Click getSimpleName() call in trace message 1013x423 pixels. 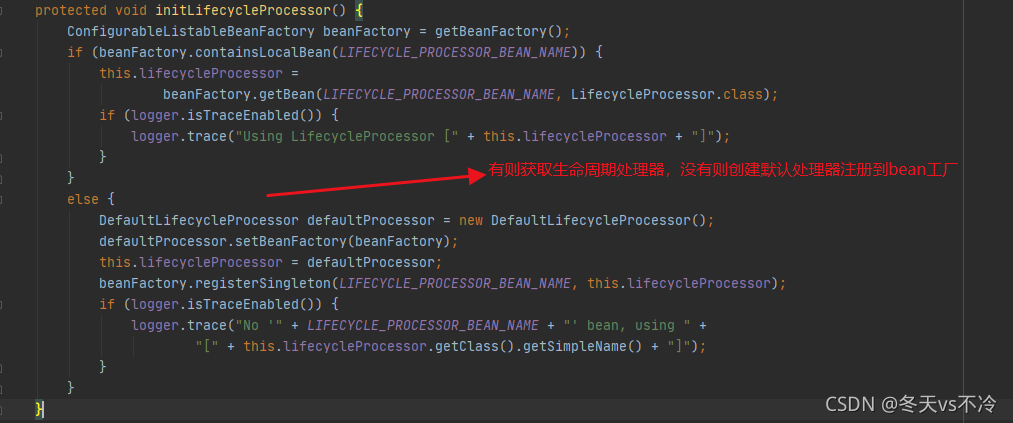pyautogui.click(x=618, y=346)
